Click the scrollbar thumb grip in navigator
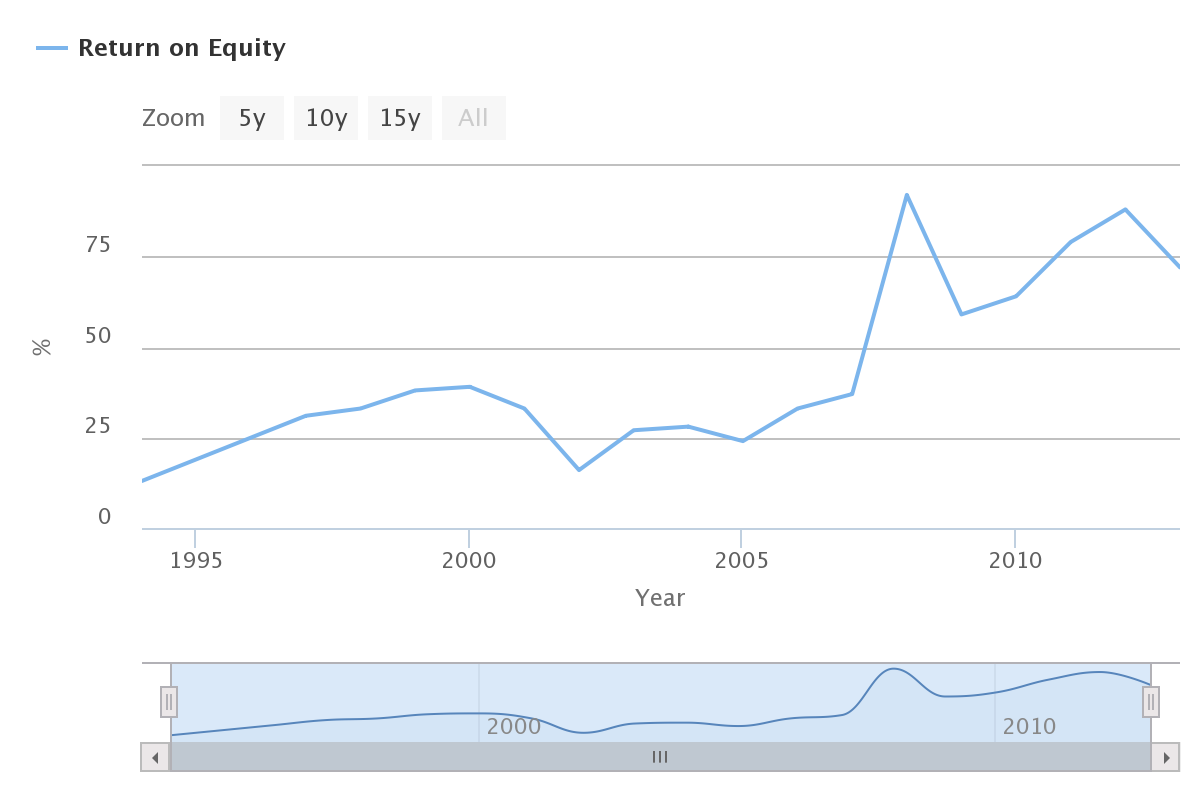 660,757
